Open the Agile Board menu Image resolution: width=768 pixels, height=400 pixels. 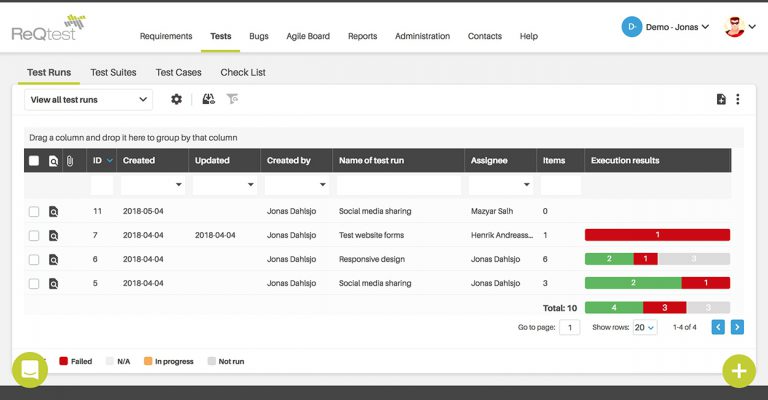pyautogui.click(x=308, y=36)
